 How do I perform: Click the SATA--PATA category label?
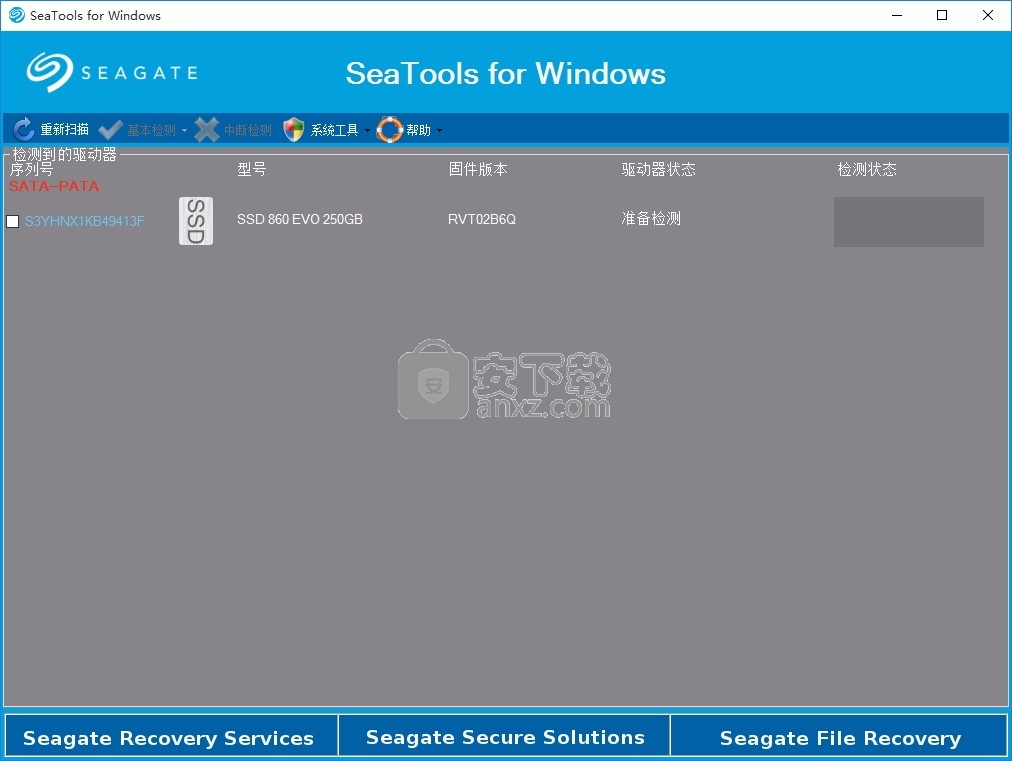tap(54, 186)
